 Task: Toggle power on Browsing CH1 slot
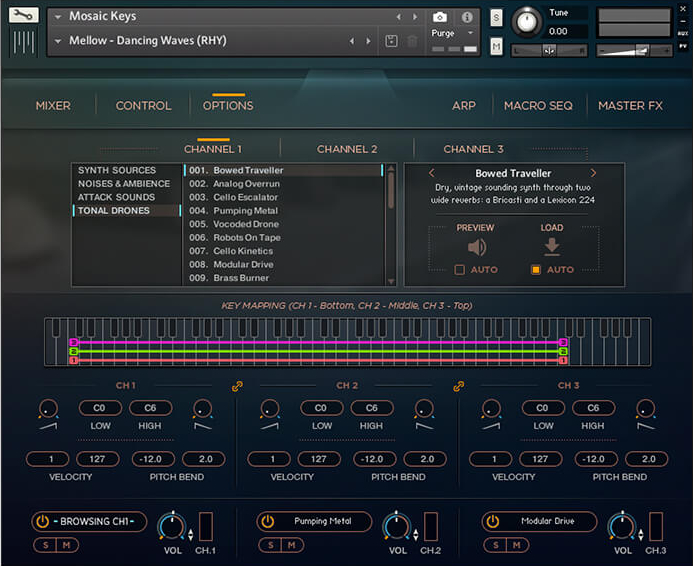(x=42, y=522)
